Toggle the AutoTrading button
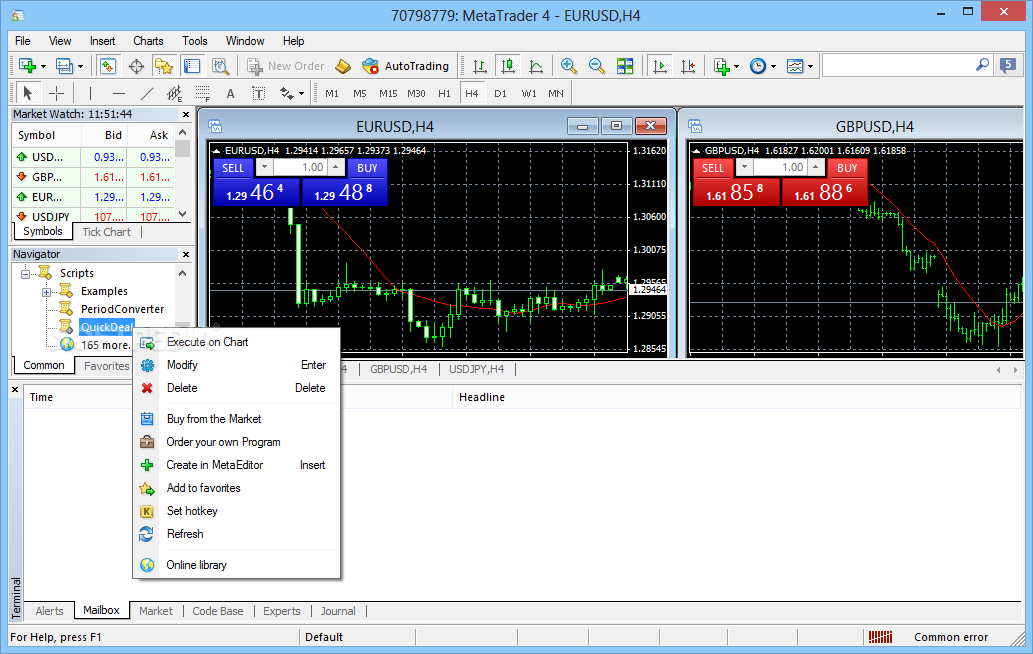1033x654 pixels. tap(405, 66)
